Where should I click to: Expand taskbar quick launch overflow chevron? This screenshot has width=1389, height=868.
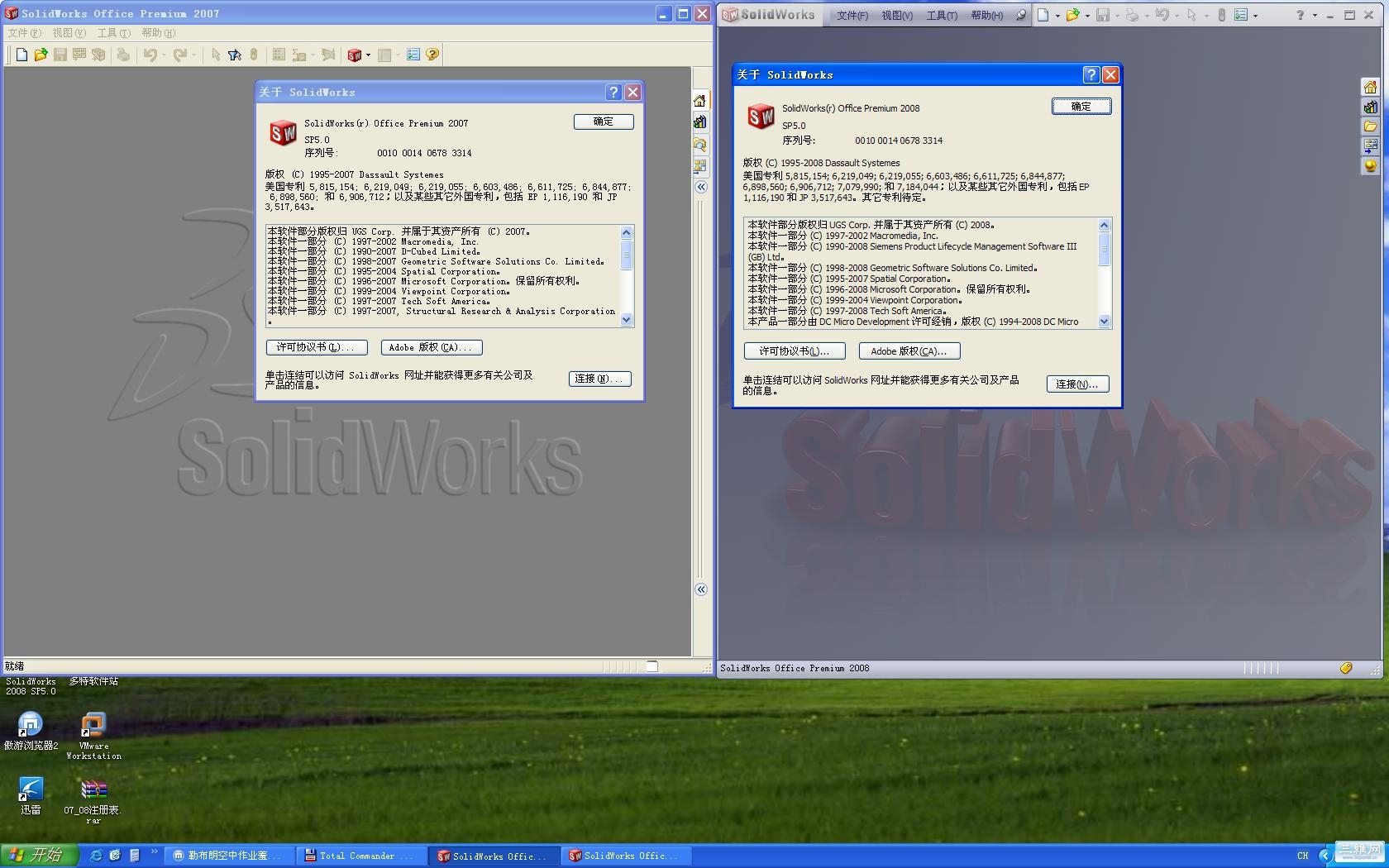pos(154,851)
